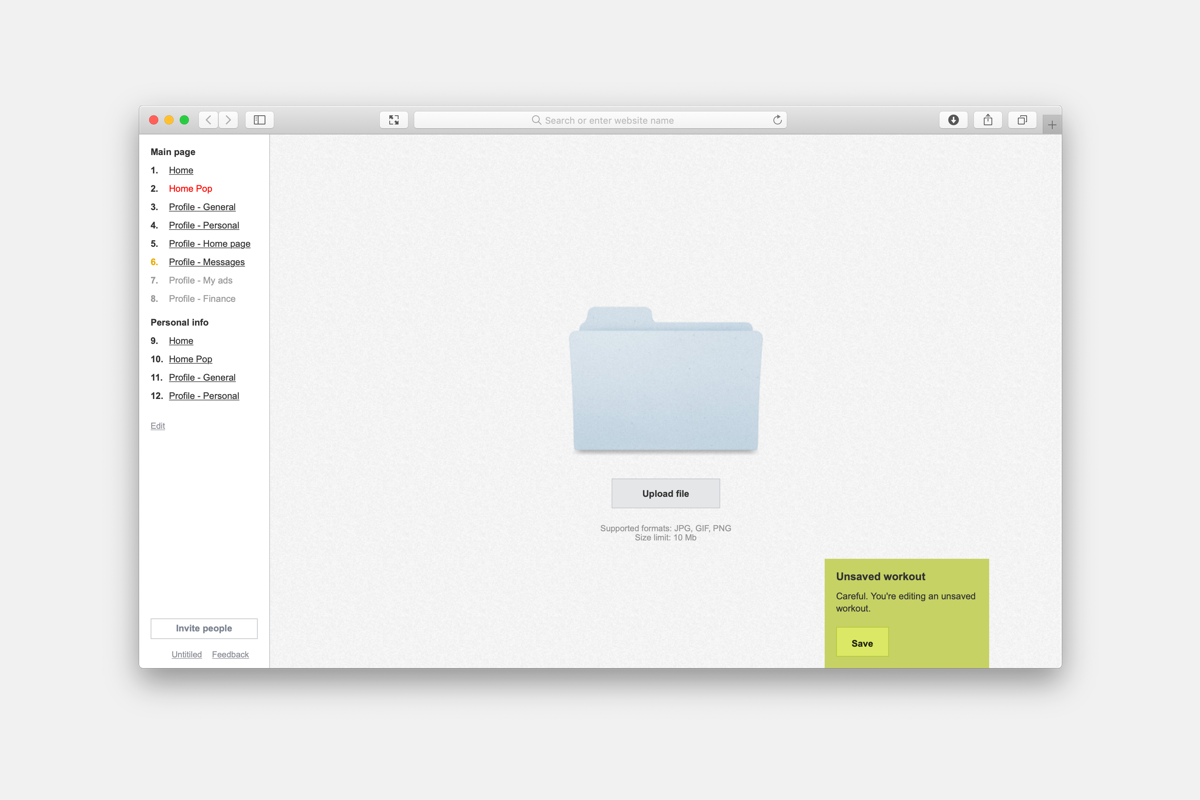Click the browser back arrow

208,120
